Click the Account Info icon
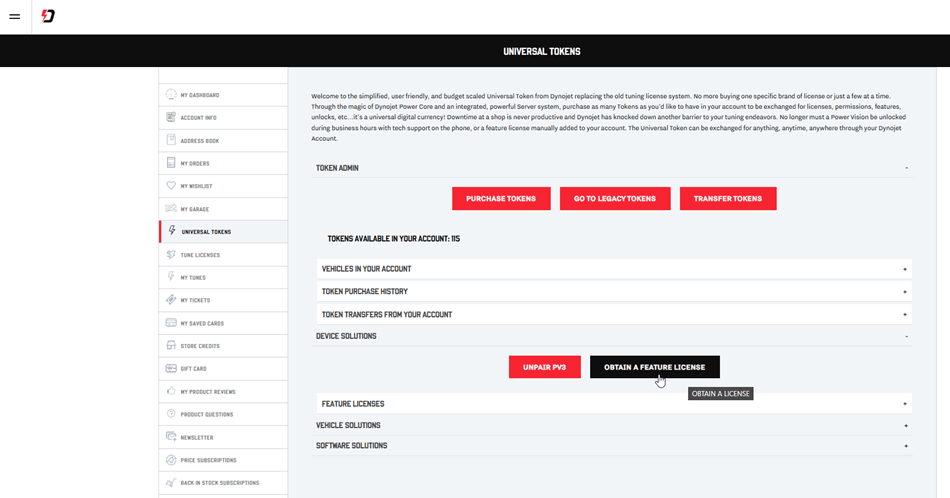 point(171,117)
